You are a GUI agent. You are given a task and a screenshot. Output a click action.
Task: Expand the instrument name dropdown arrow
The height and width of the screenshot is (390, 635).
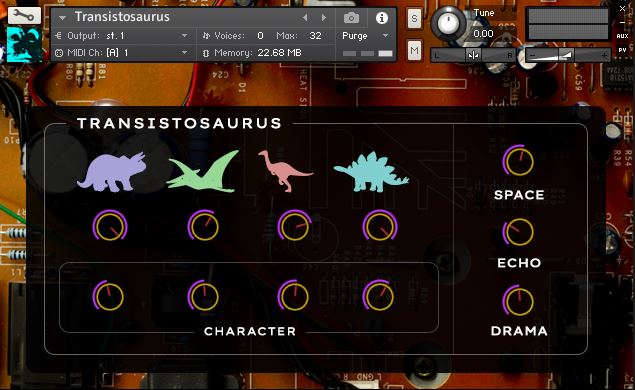[x=62, y=17]
